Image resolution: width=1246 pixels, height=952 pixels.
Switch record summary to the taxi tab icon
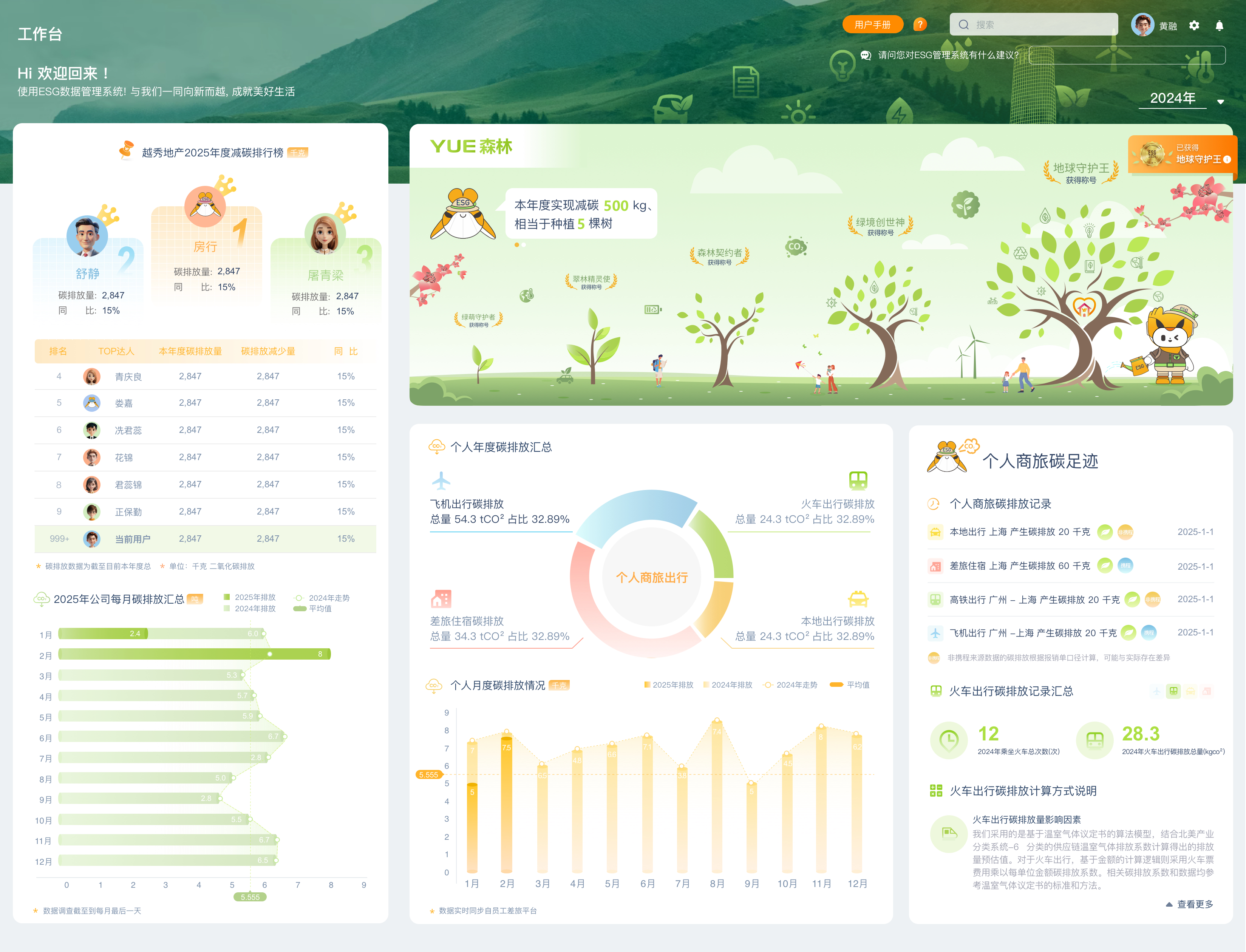[1190, 691]
